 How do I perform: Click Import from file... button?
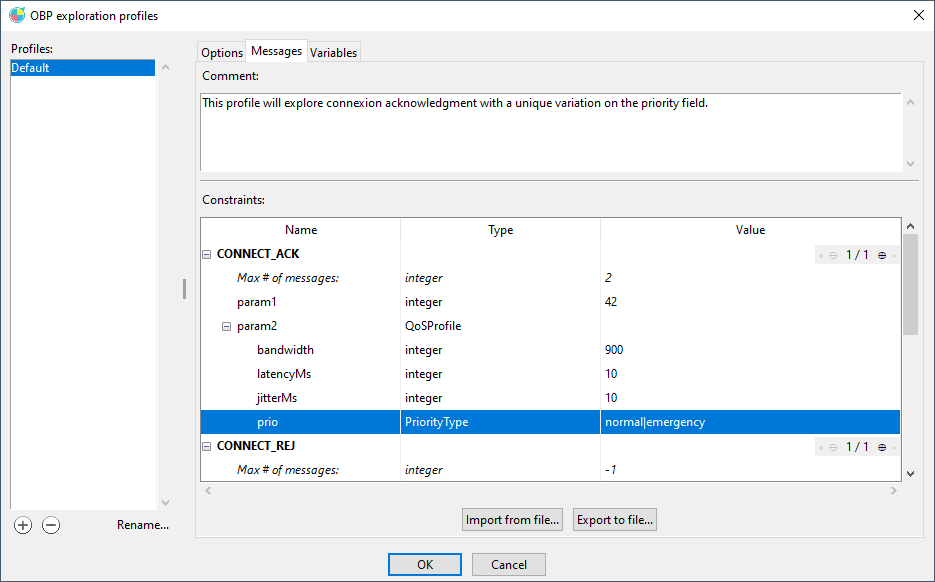[x=512, y=519]
